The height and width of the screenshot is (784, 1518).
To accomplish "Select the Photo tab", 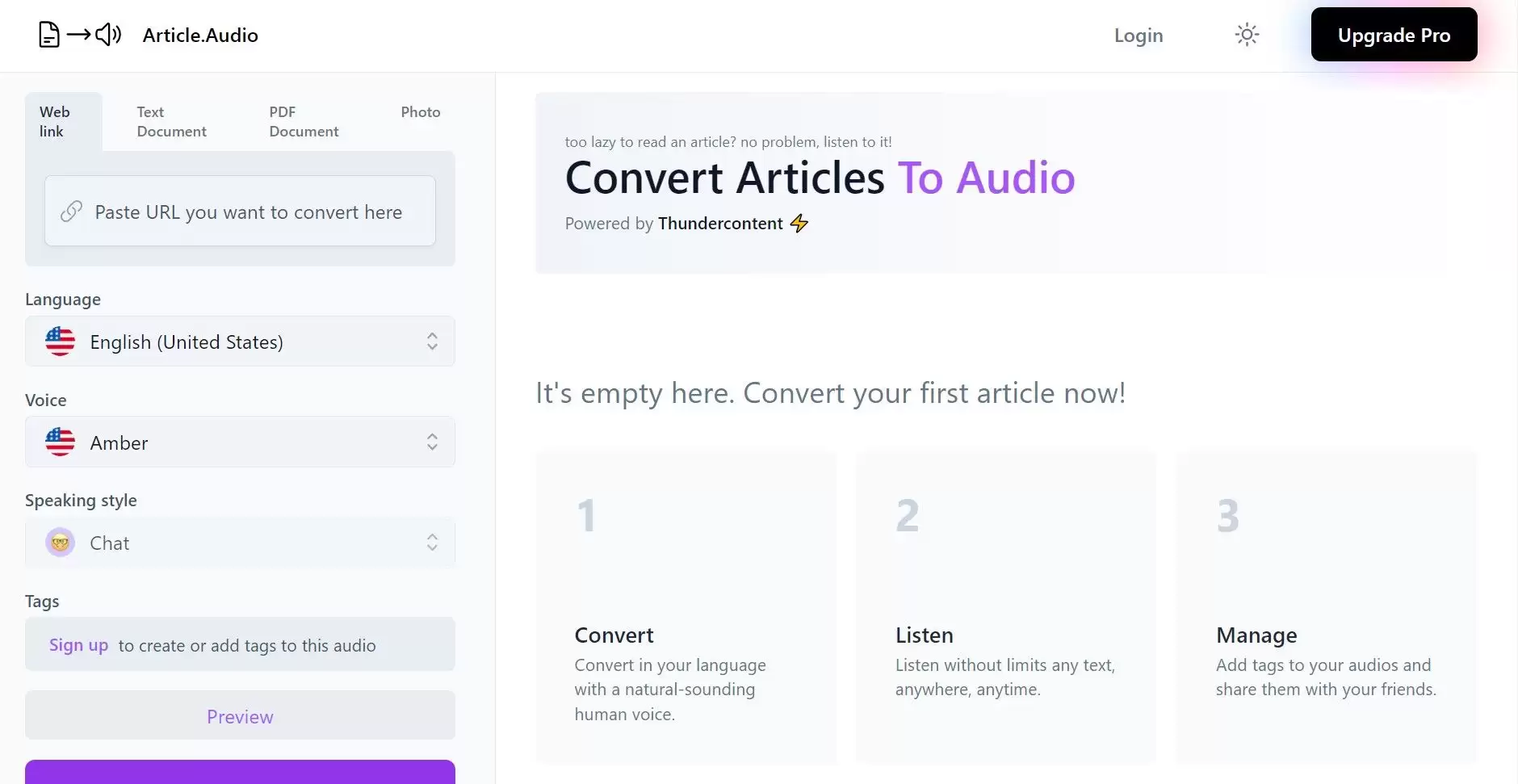I will coord(420,112).
